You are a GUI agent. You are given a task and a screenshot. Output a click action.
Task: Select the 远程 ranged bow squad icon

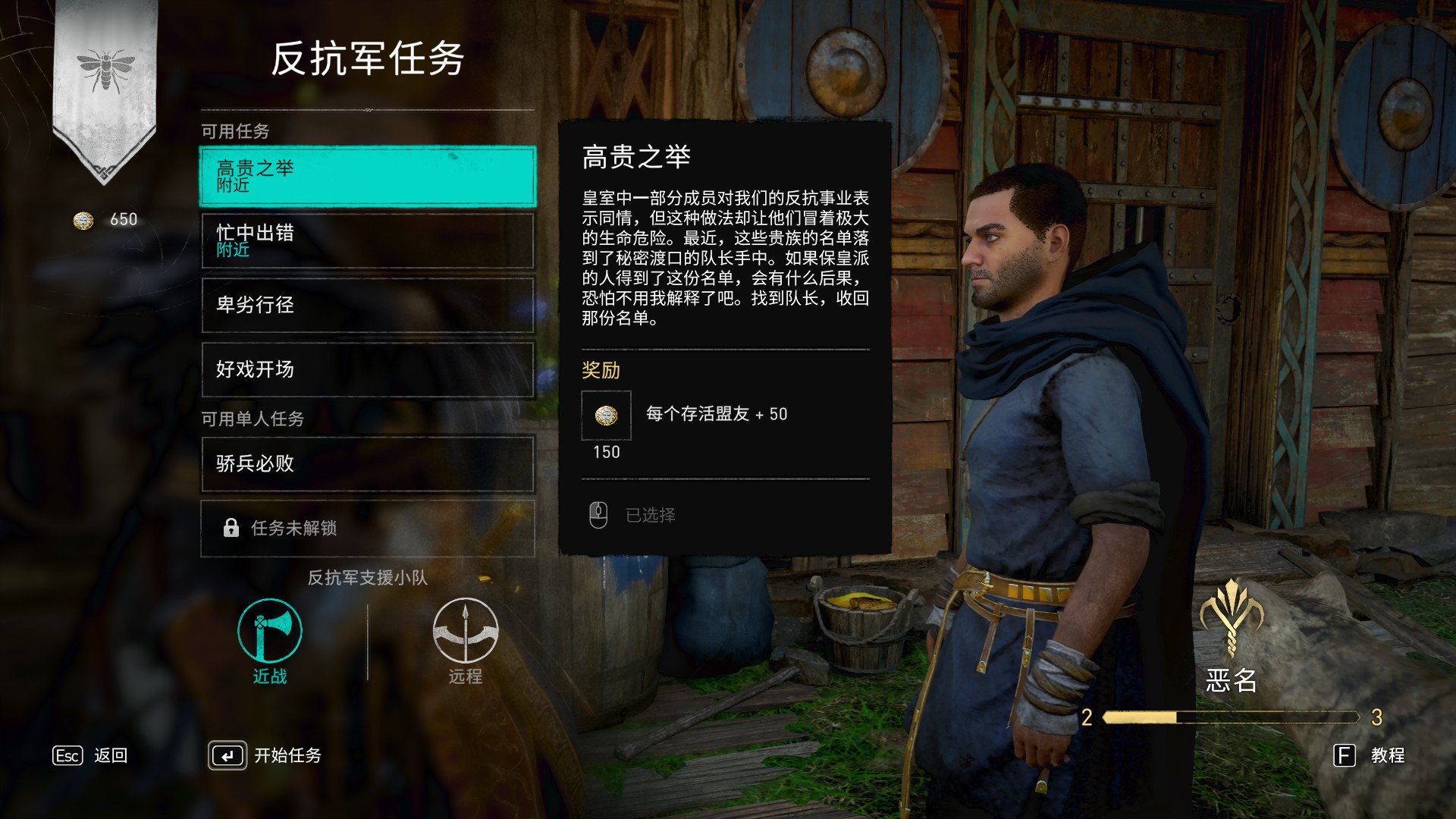[465, 631]
